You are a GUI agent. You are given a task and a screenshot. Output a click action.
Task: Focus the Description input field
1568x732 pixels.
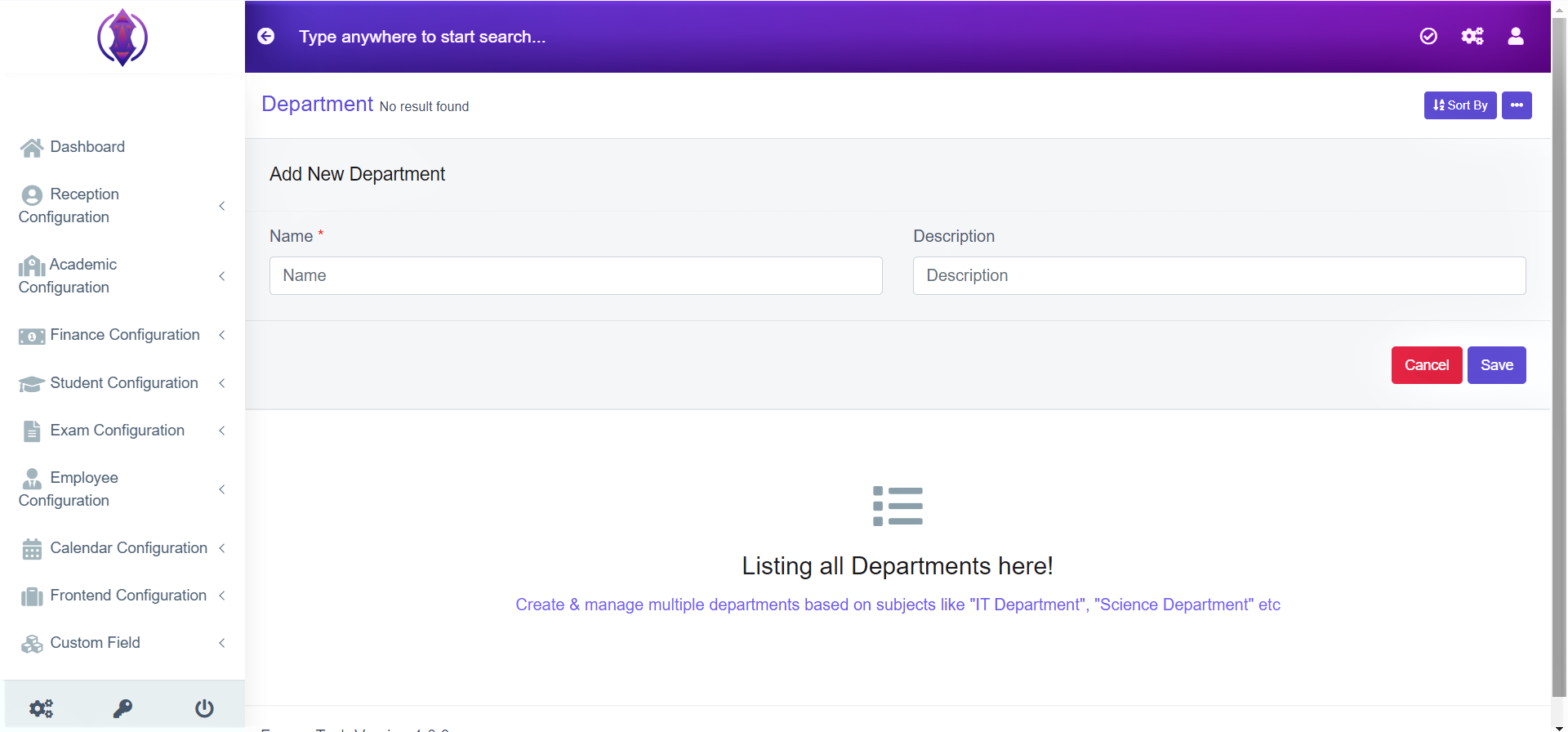tap(1219, 276)
